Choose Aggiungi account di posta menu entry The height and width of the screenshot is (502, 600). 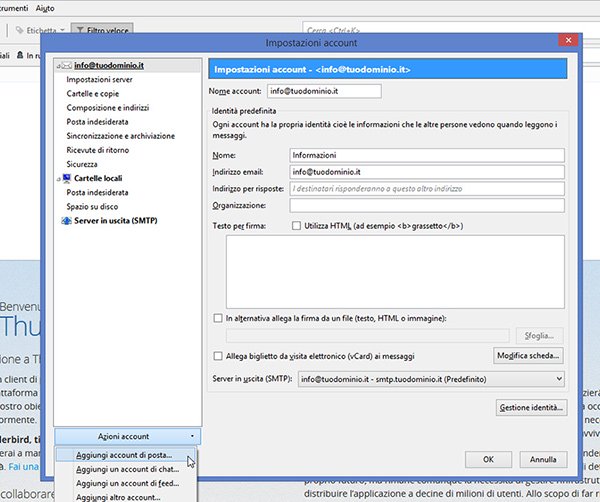click(126, 455)
